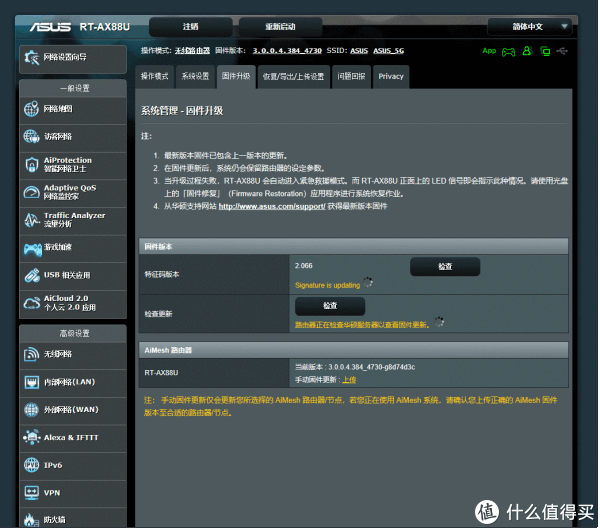600x530 pixels.
Task: Click the firmware version 3.0.0.4.384_4730 link
Action: coord(288,51)
